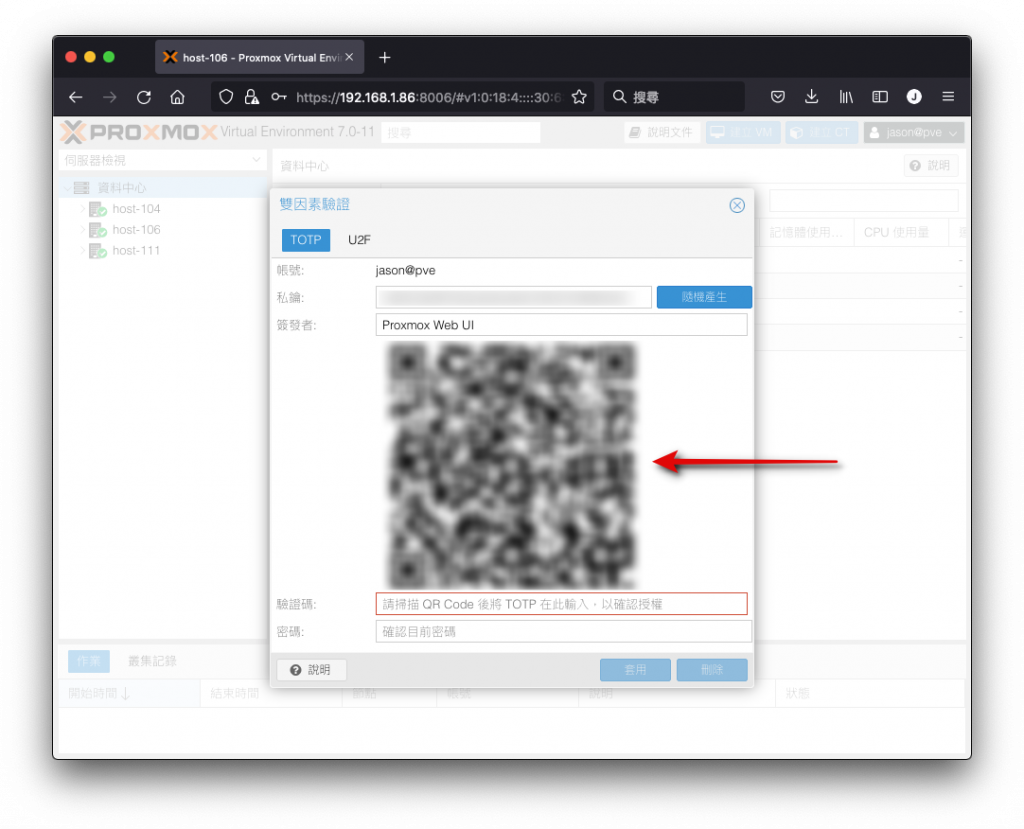1024x829 pixels.
Task: Show browser downloads
Action: pyautogui.click(x=811, y=97)
